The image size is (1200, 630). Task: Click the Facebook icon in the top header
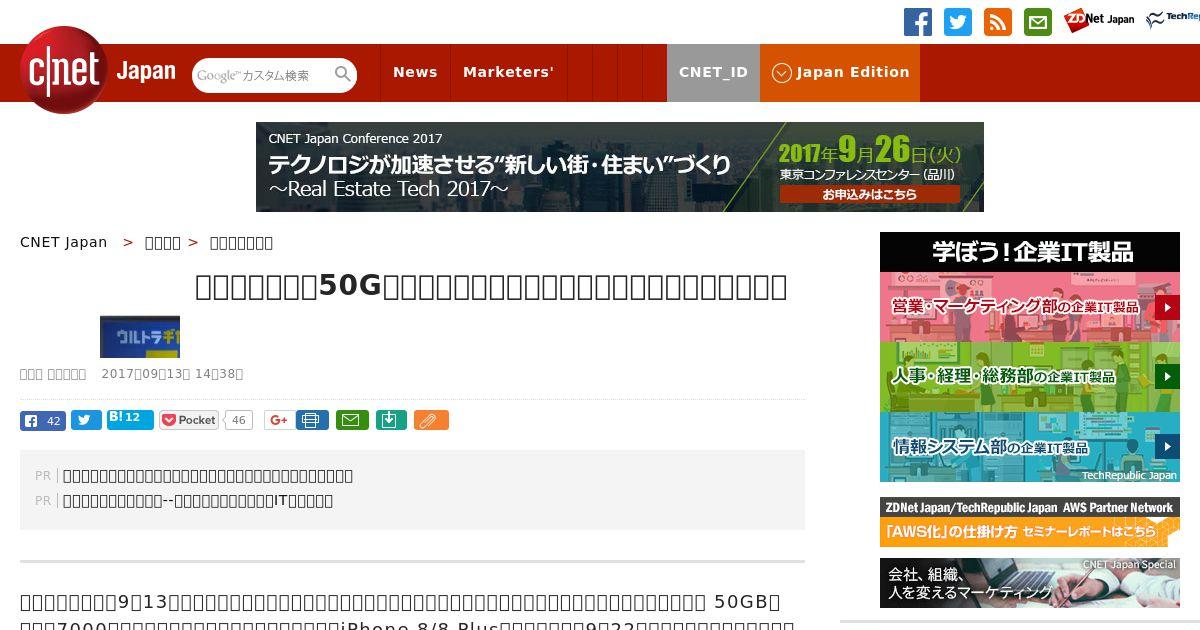918,22
